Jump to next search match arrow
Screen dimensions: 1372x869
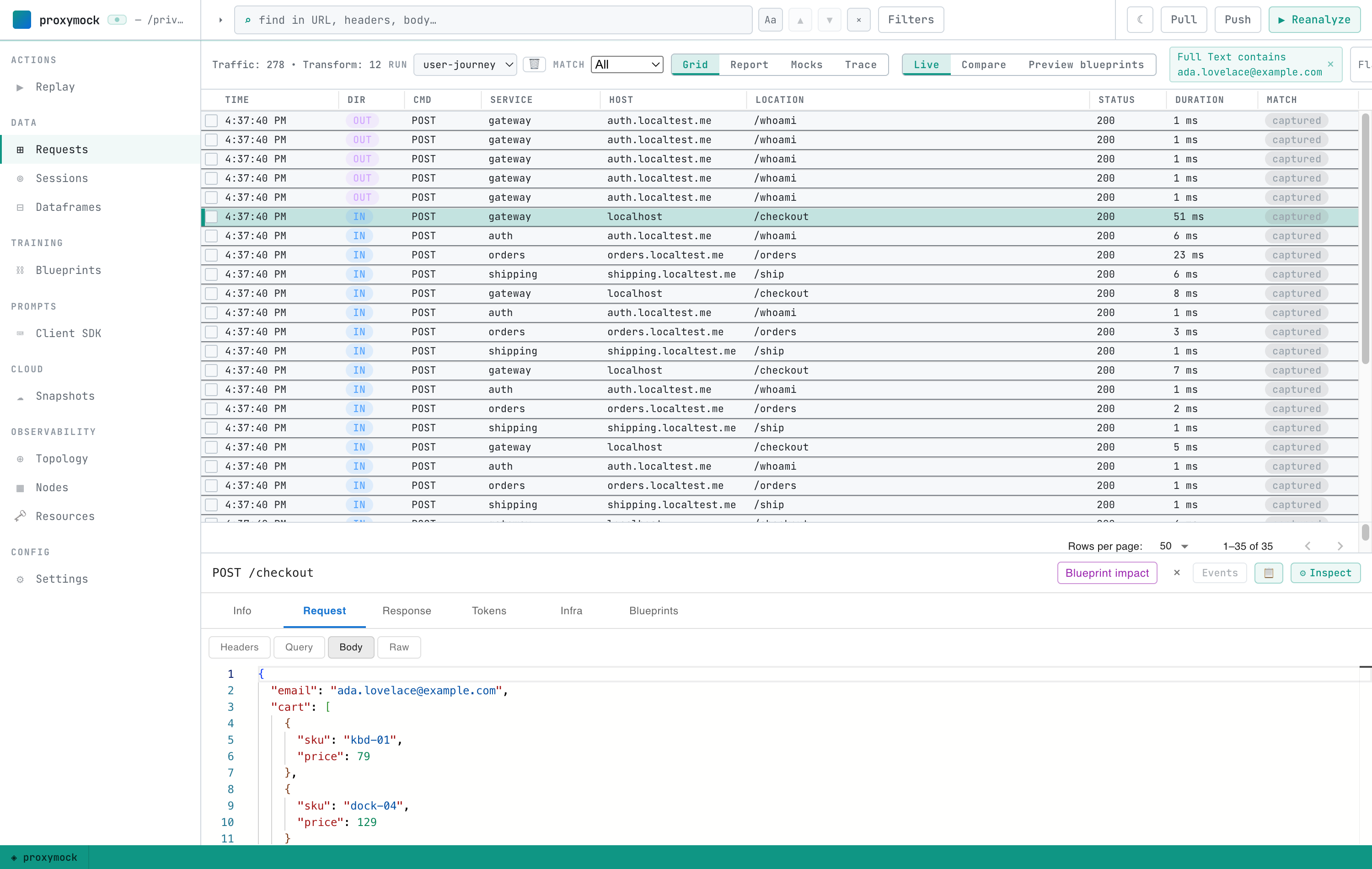click(x=830, y=20)
